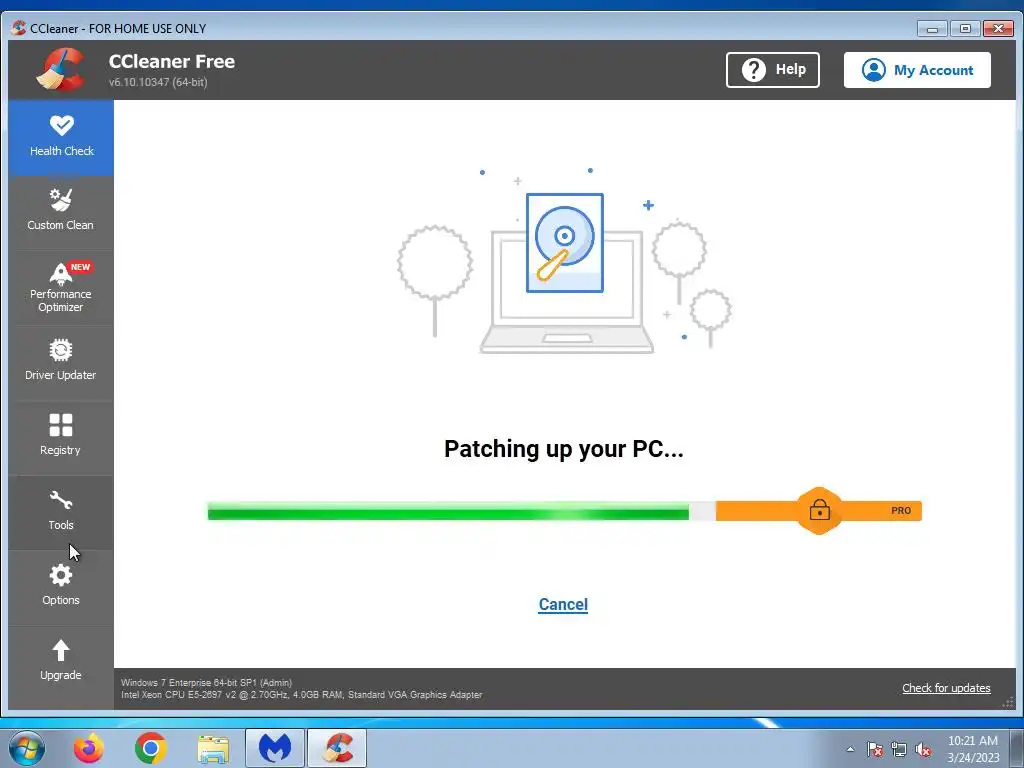Image resolution: width=1024 pixels, height=768 pixels.
Task: Open Windows Explorer from taskbar
Action: 213,749
